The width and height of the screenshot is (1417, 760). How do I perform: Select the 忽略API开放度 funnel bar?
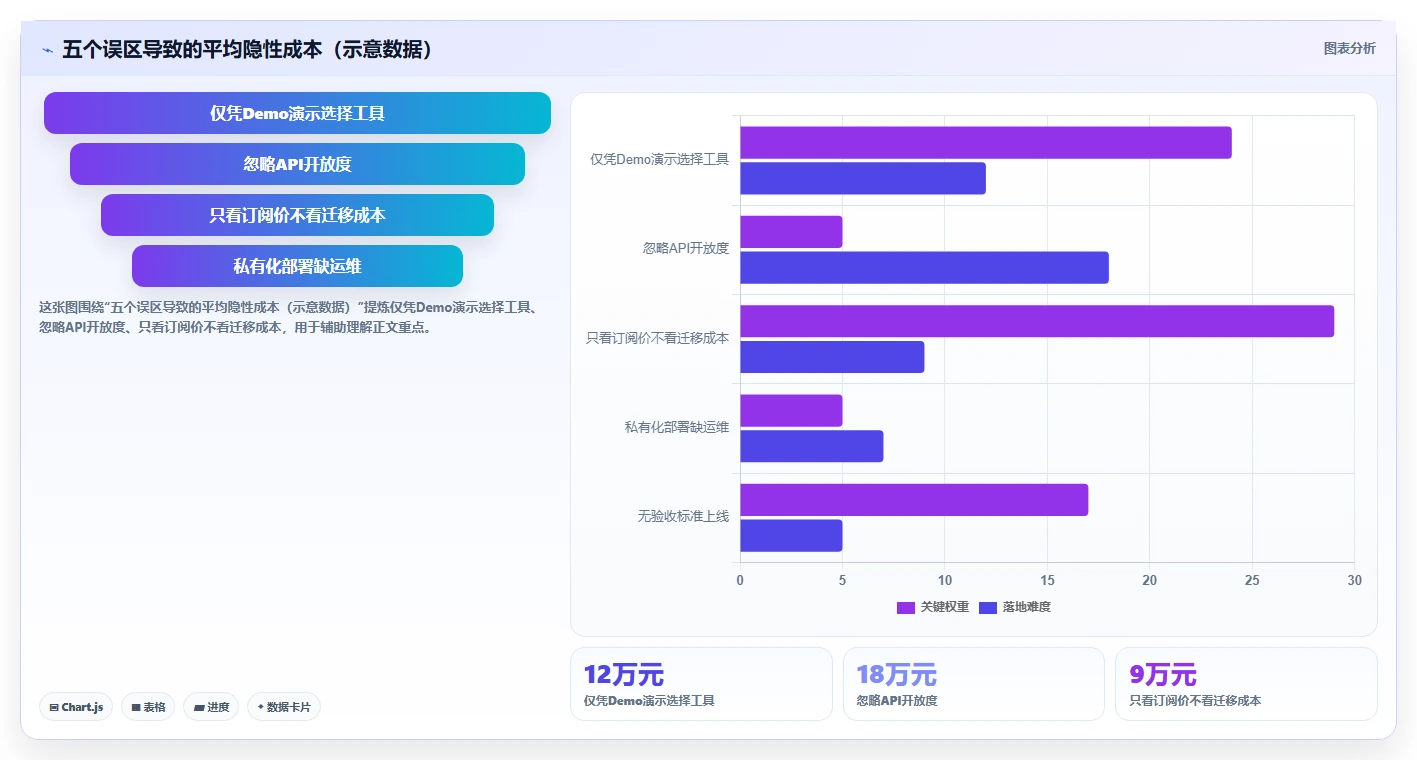297,164
